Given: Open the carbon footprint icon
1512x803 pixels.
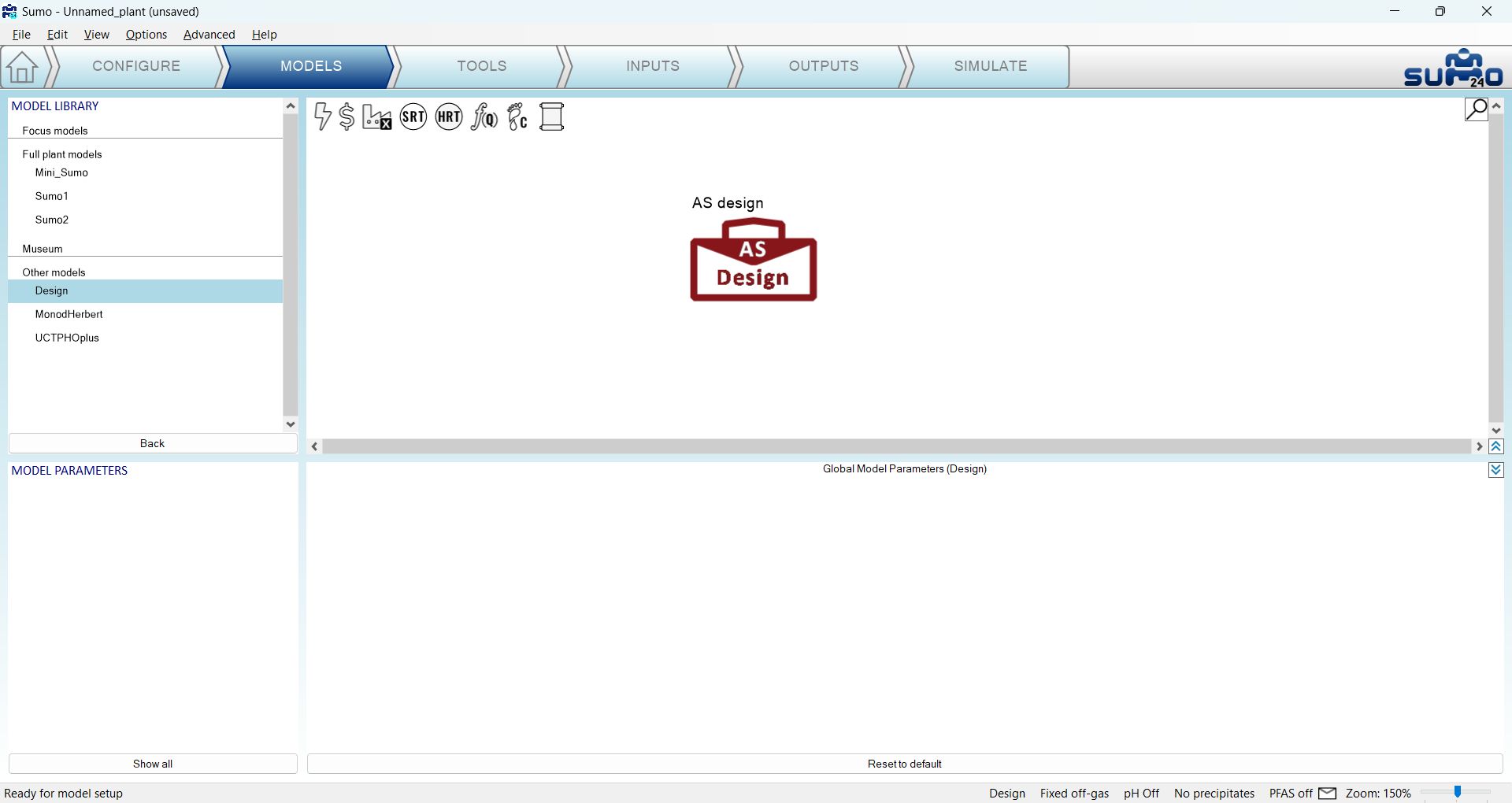Looking at the screenshot, I should pyautogui.click(x=517, y=117).
